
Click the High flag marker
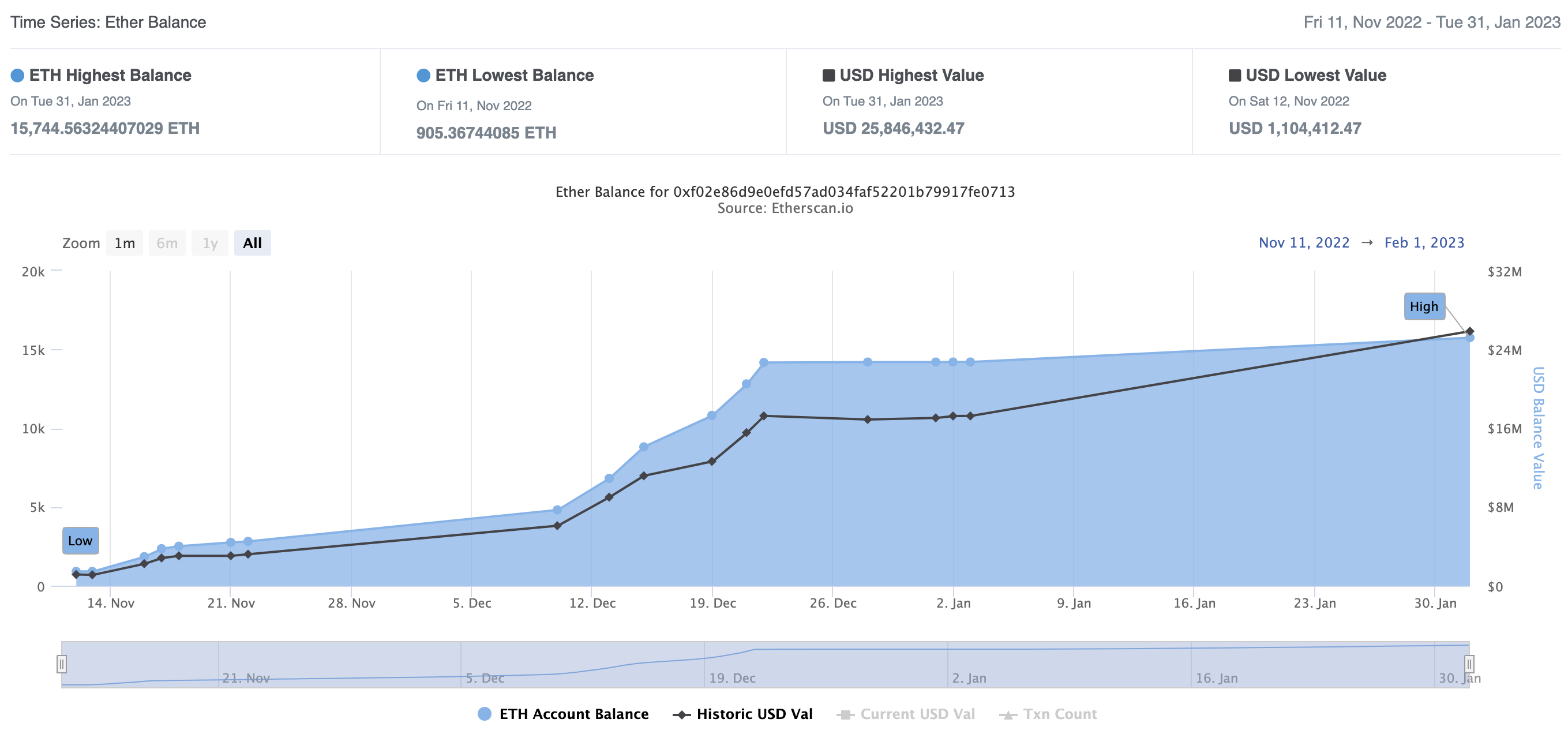(x=1424, y=307)
